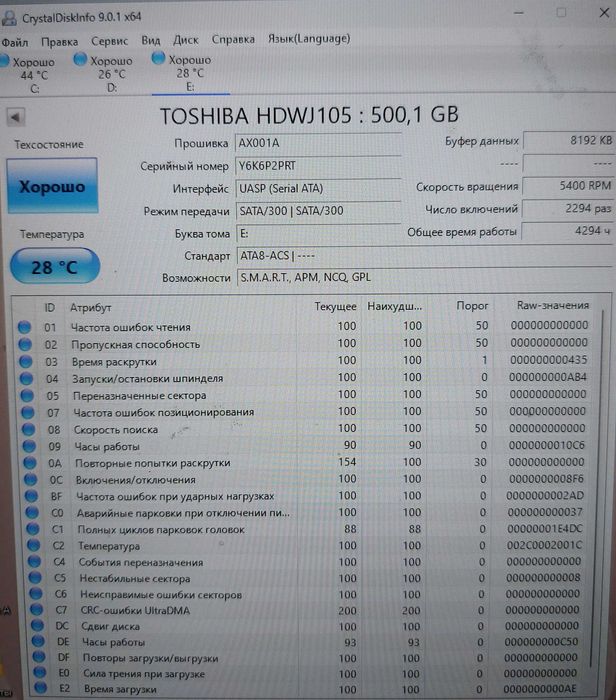This screenshot has height=700, width=616.
Task: Click the status dot for Скорость поиска
Action: [29, 429]
